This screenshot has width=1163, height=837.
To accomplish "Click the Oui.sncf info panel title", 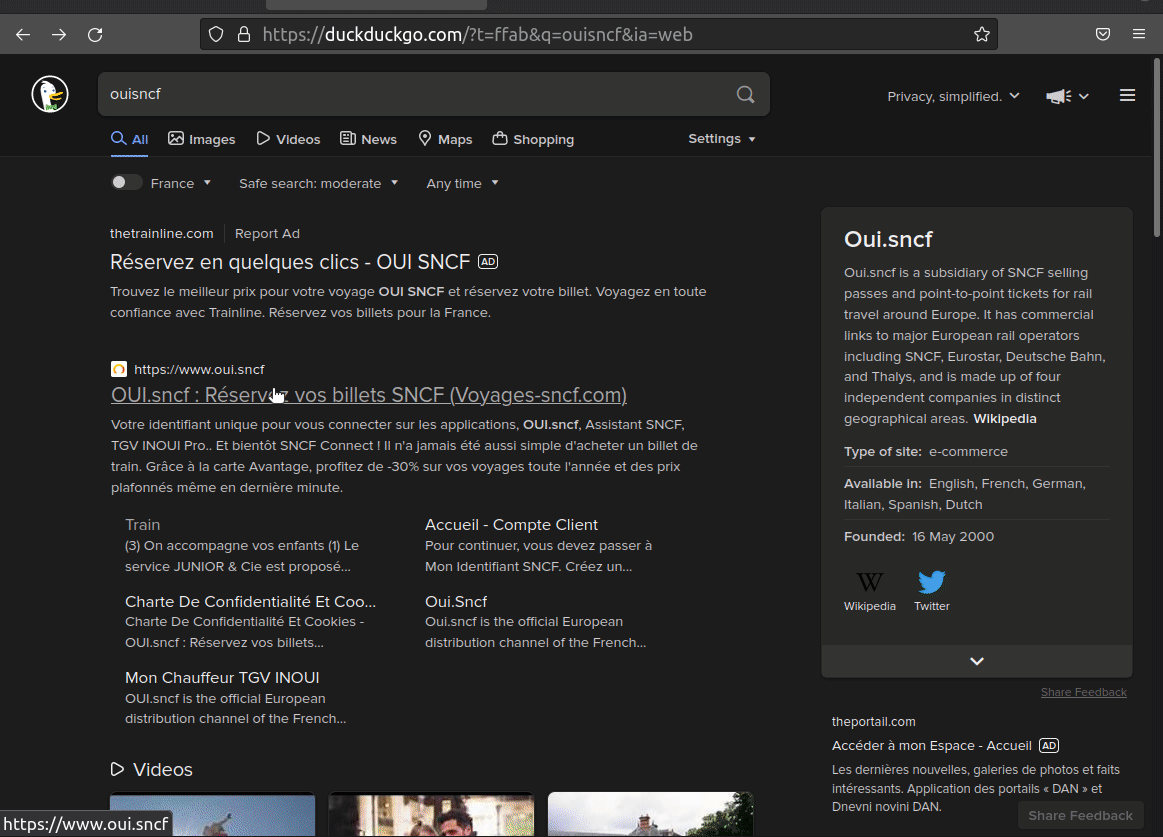I will [x=888, y=240].
